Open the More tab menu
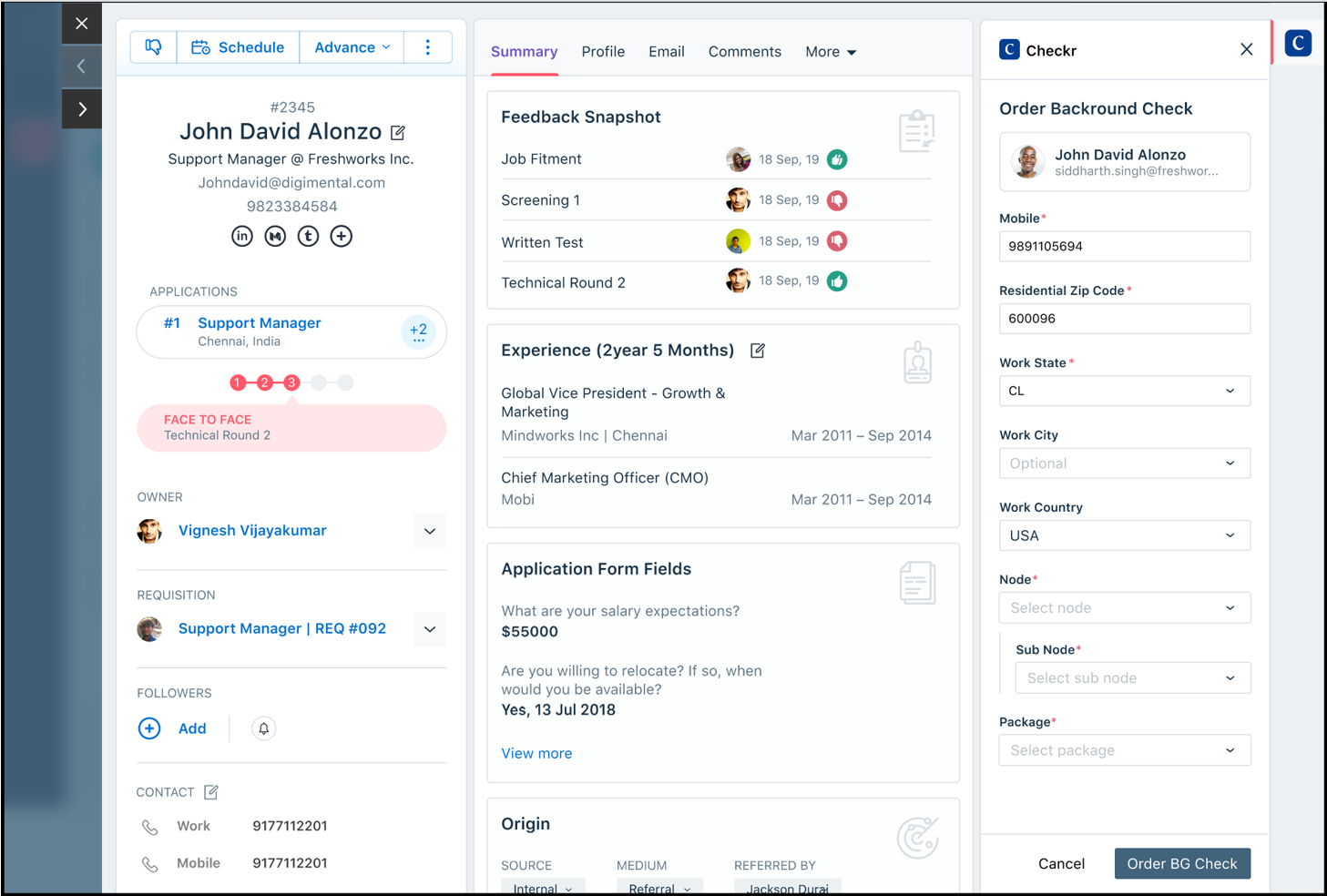 pos(831,52)
